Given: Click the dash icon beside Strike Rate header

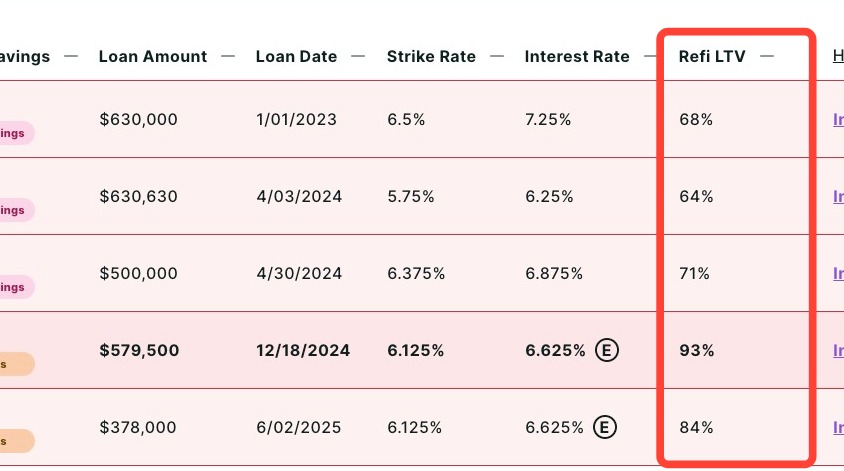Looking at the screenshot, I should pyautogui.click(x=497, y=57).
